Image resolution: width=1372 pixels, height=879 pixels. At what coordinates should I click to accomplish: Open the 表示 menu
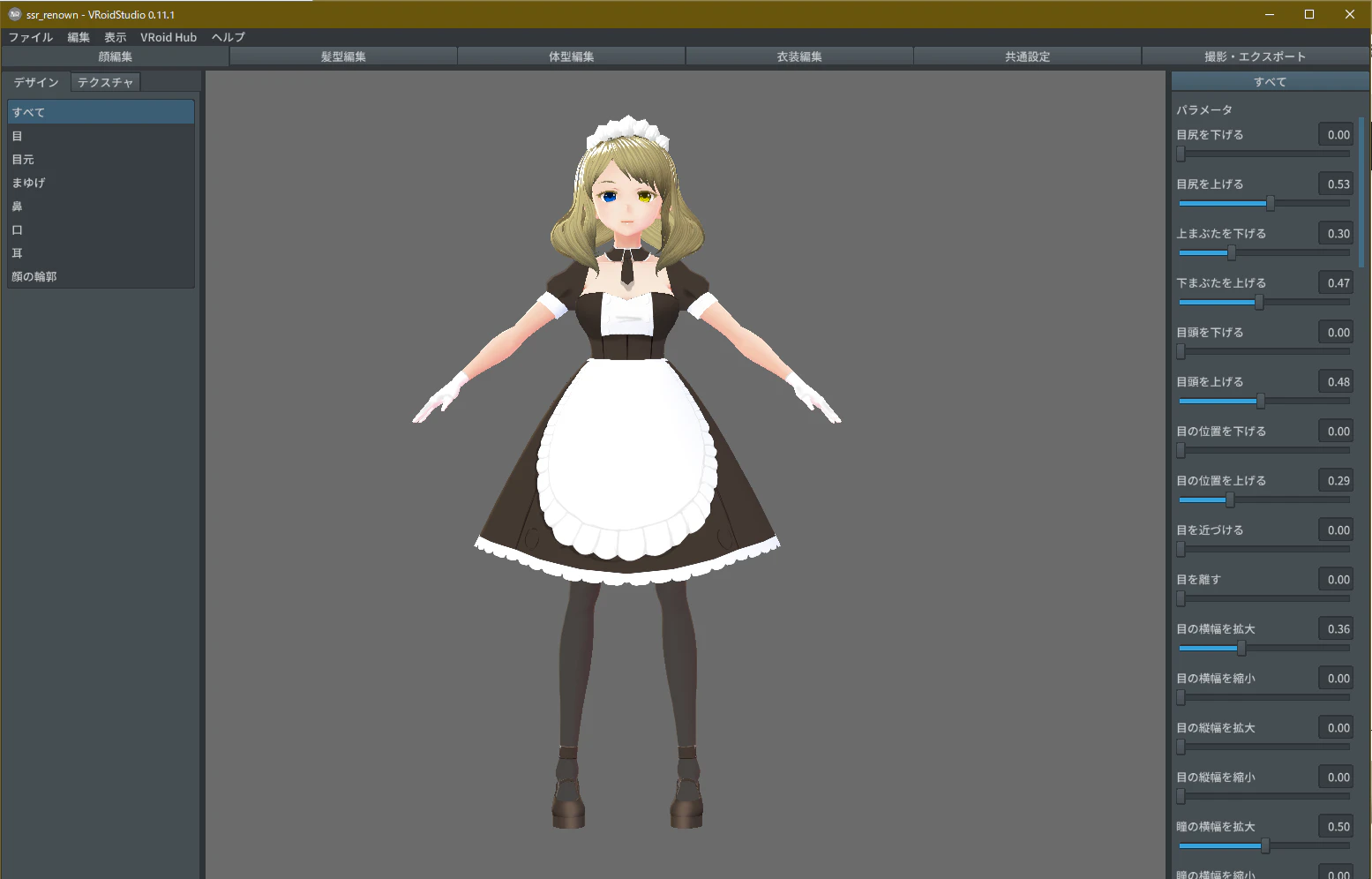pos(116,37)
